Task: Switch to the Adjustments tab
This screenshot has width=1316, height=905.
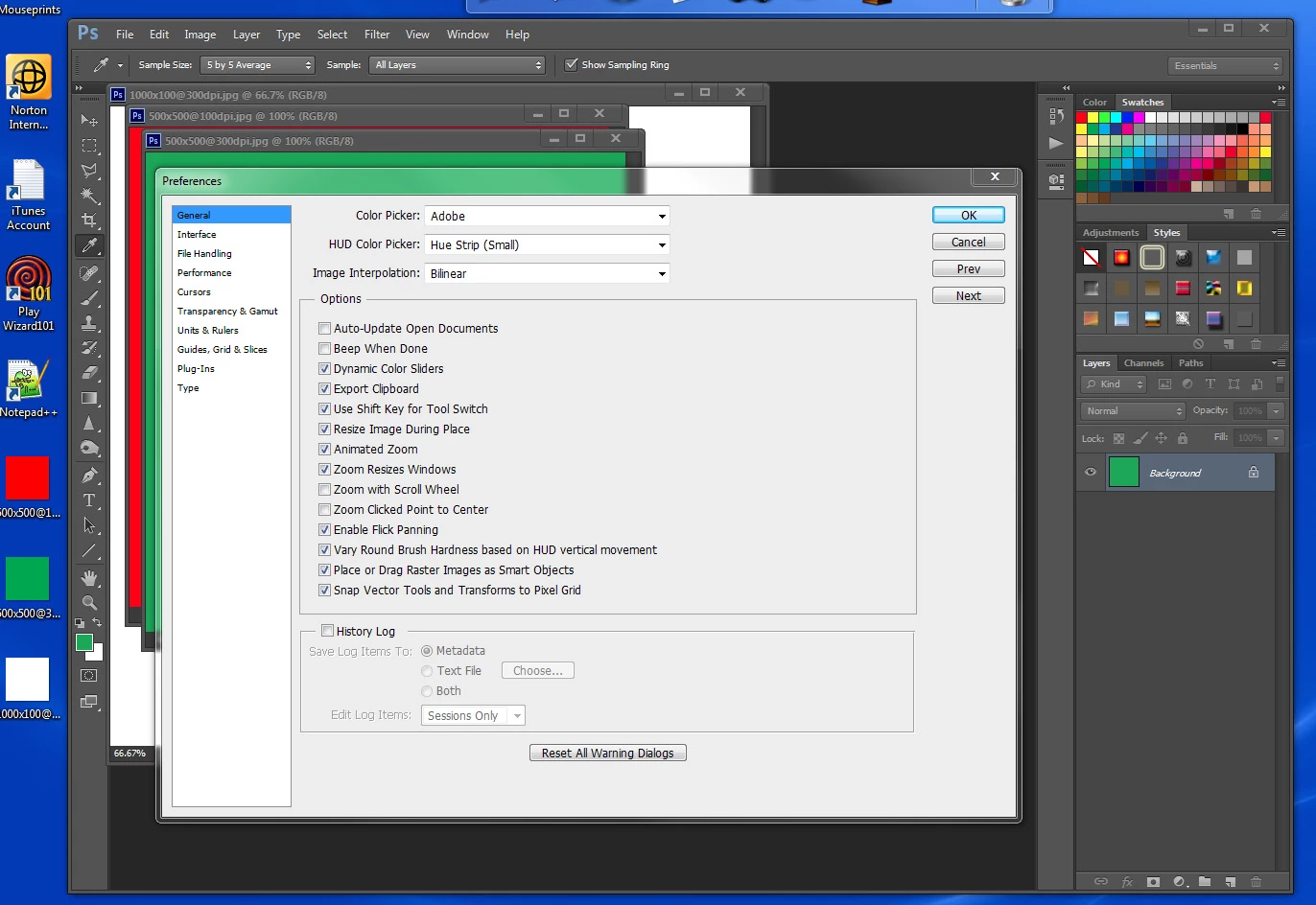Action: click(1111, 233)
